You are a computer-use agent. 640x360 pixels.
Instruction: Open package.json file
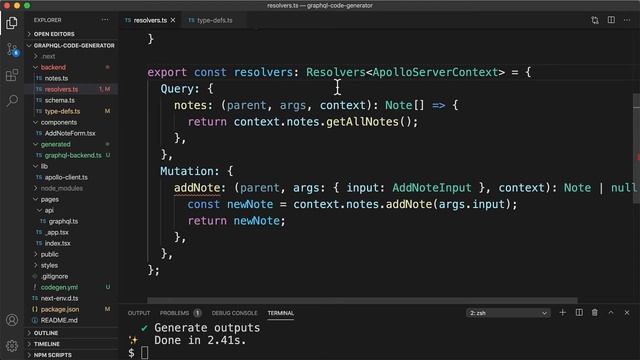tap(60, 309)
